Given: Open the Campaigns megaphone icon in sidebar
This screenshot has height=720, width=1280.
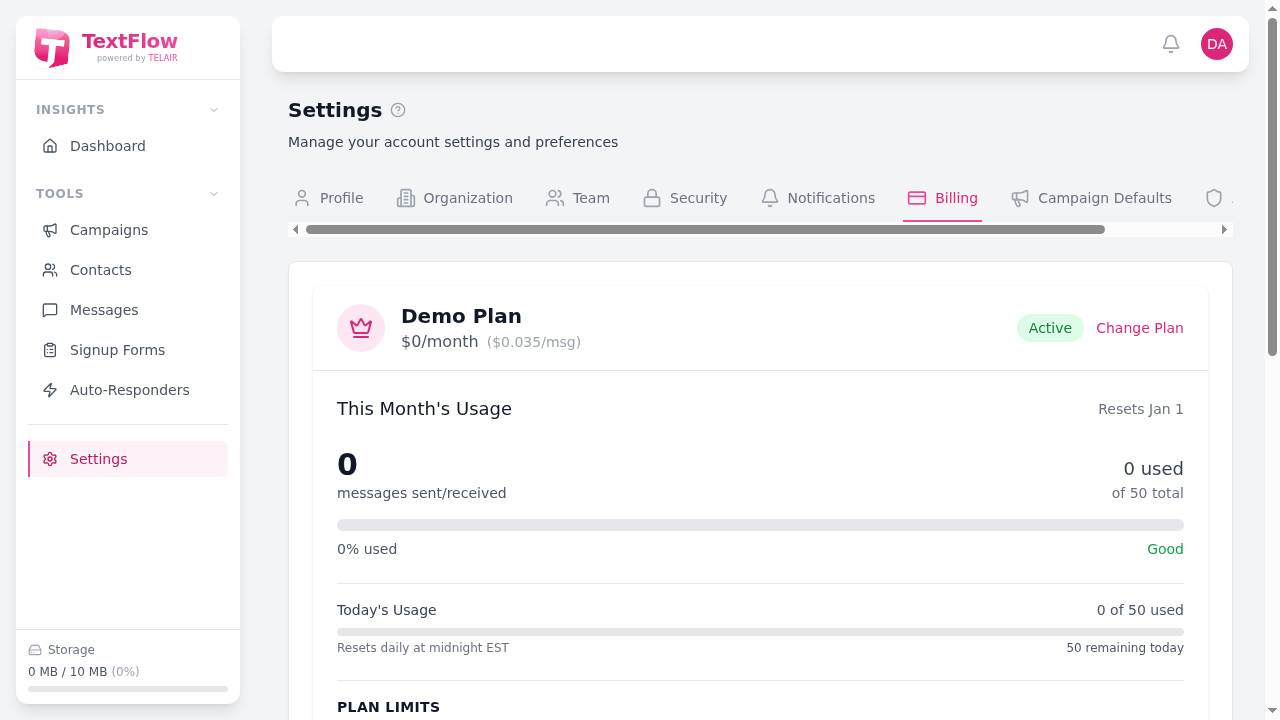Looking at the screenshot, I should click(x=50, y=230).
